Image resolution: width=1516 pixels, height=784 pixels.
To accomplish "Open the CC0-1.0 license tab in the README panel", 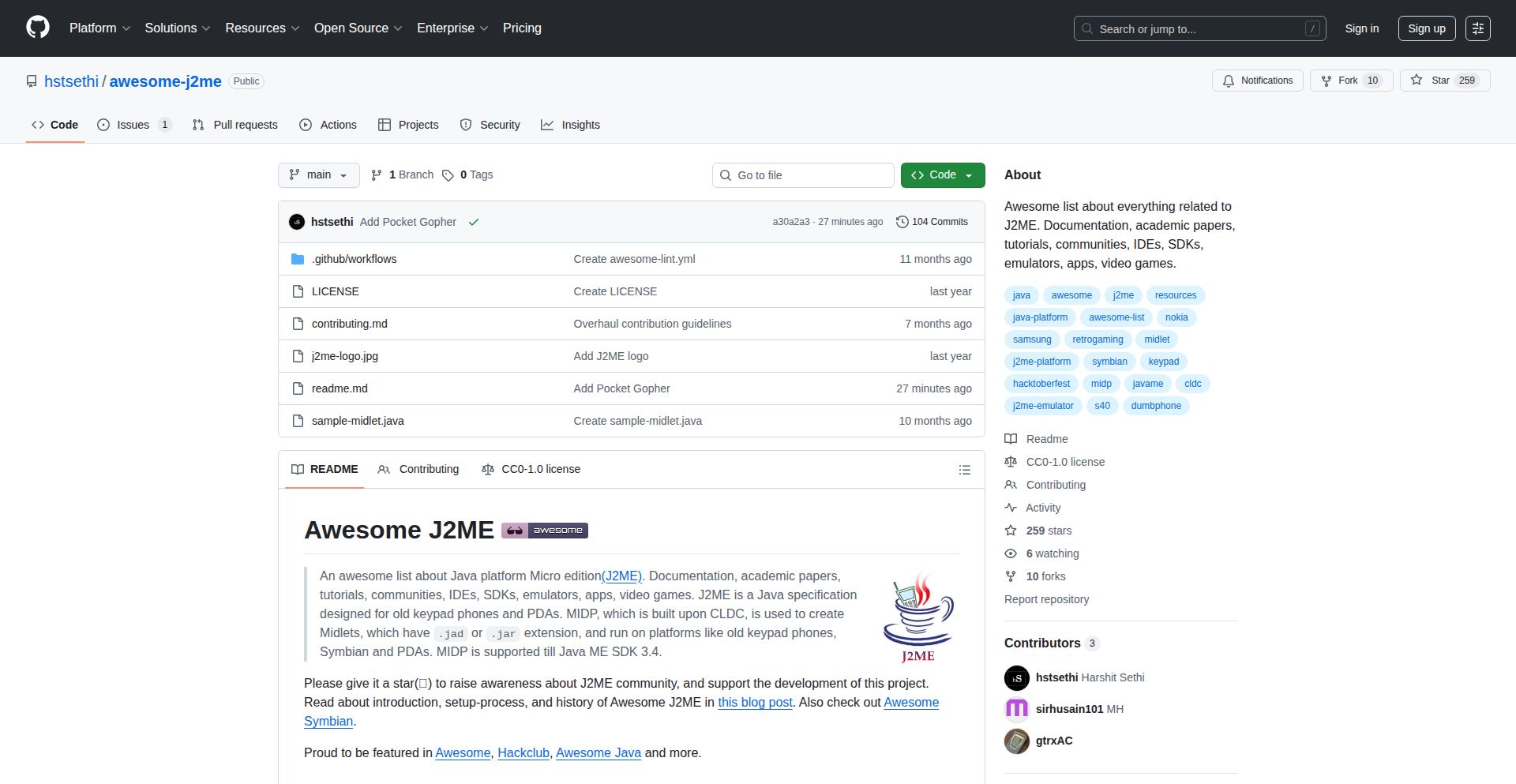I will [531, 470].
